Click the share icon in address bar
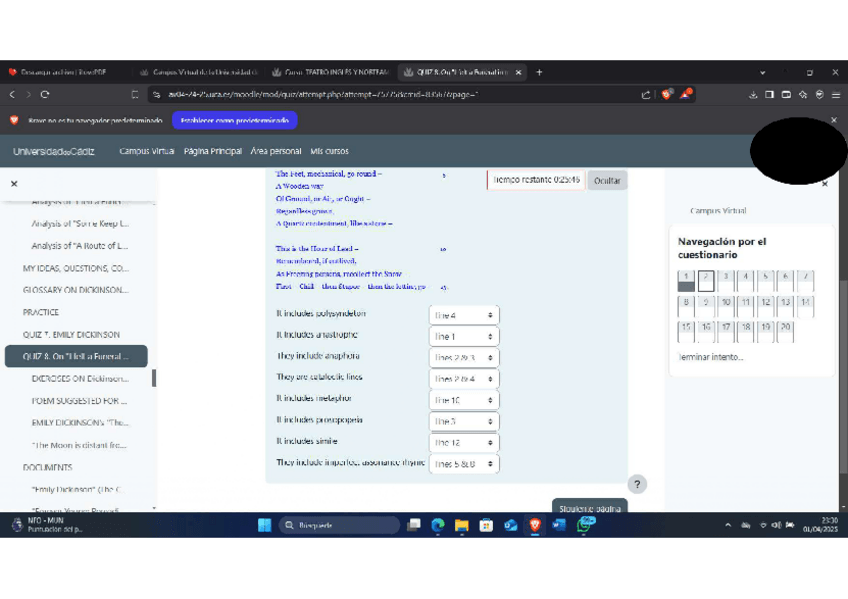This screenshot has height=599, width=848. [646, 95]
